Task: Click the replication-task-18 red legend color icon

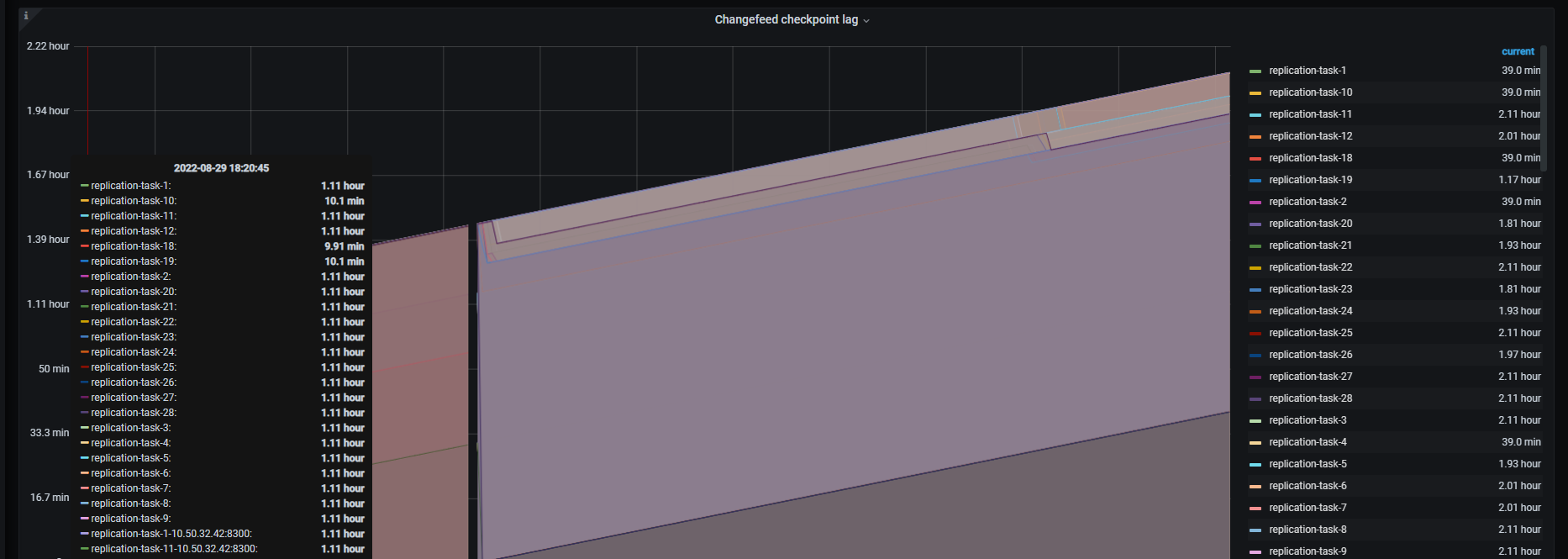Action: pyautogui.click(x=1255, y=159)
